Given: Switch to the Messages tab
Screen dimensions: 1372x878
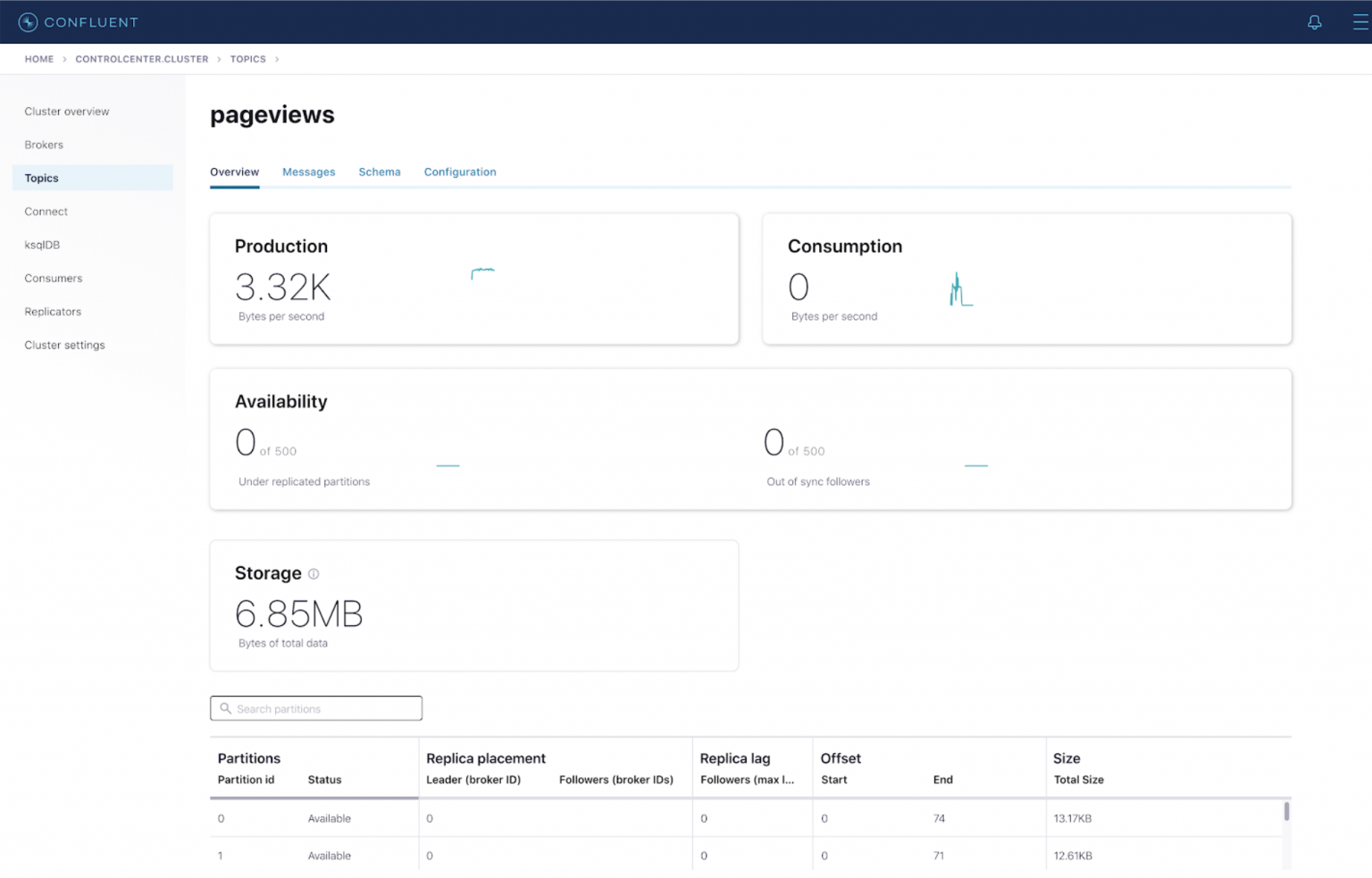Looking at the screenshot, I should [x=308, y=171].
